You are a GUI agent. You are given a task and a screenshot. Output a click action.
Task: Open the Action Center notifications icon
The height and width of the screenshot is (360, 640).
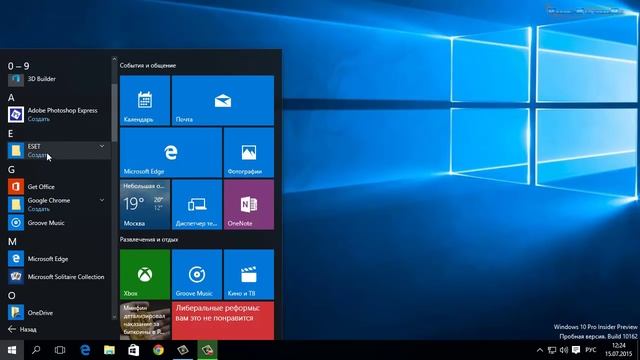click(576, 350)
